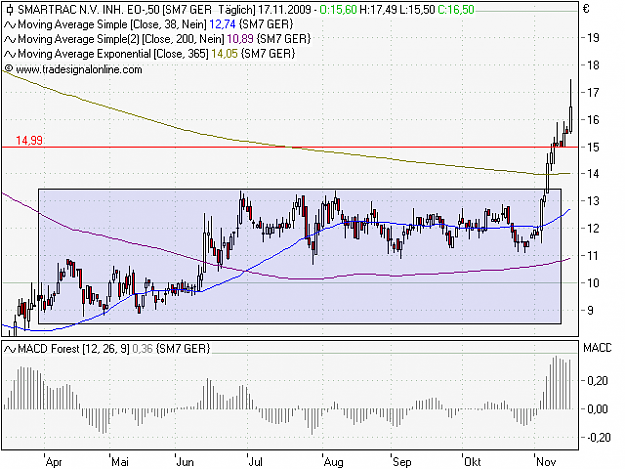Click the candlestick icon before SMARTRAC title
625x469 pixels.
tap(10, 9)
